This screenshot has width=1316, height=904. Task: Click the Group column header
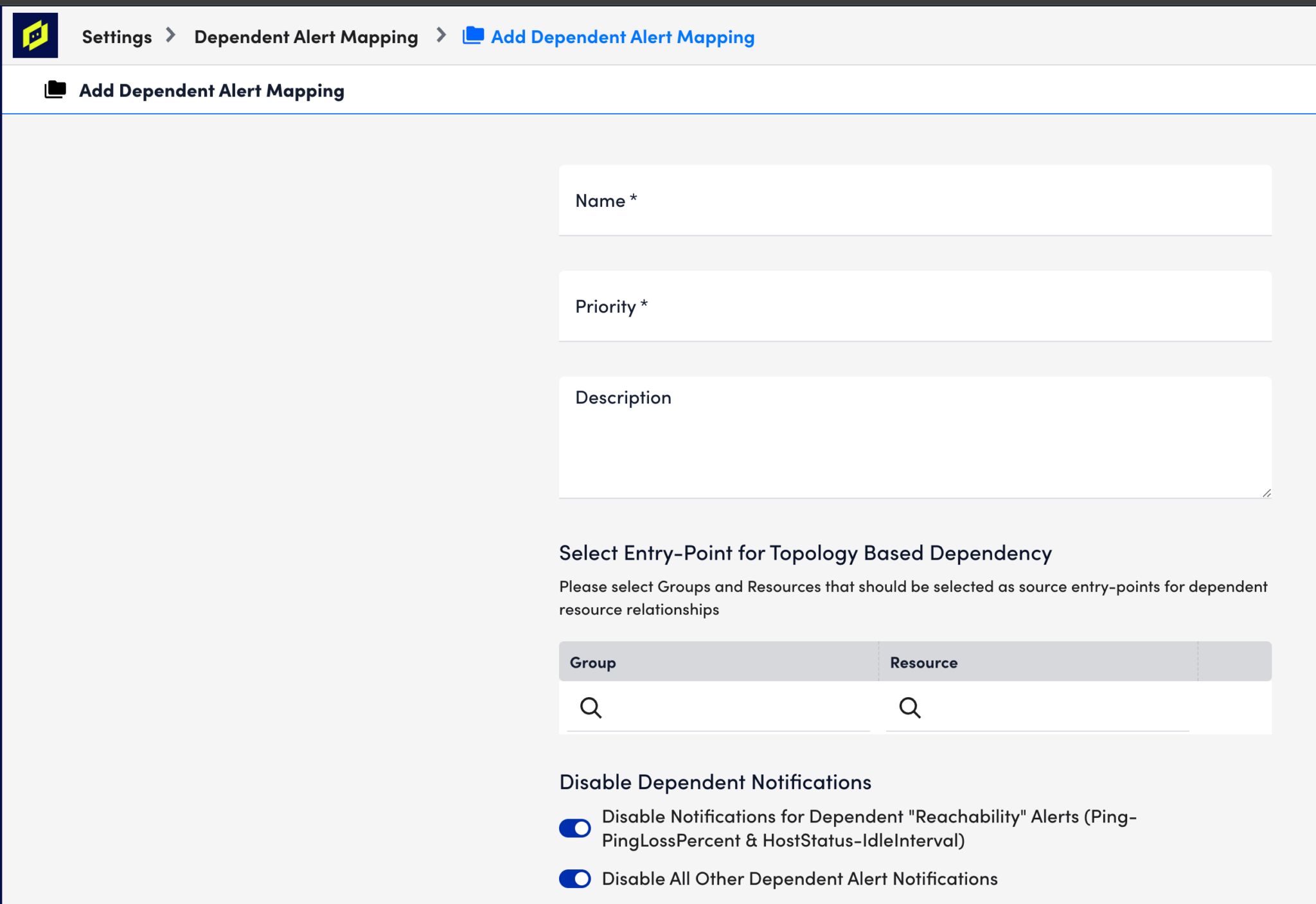pyautogui.click(x=592, y=662)
